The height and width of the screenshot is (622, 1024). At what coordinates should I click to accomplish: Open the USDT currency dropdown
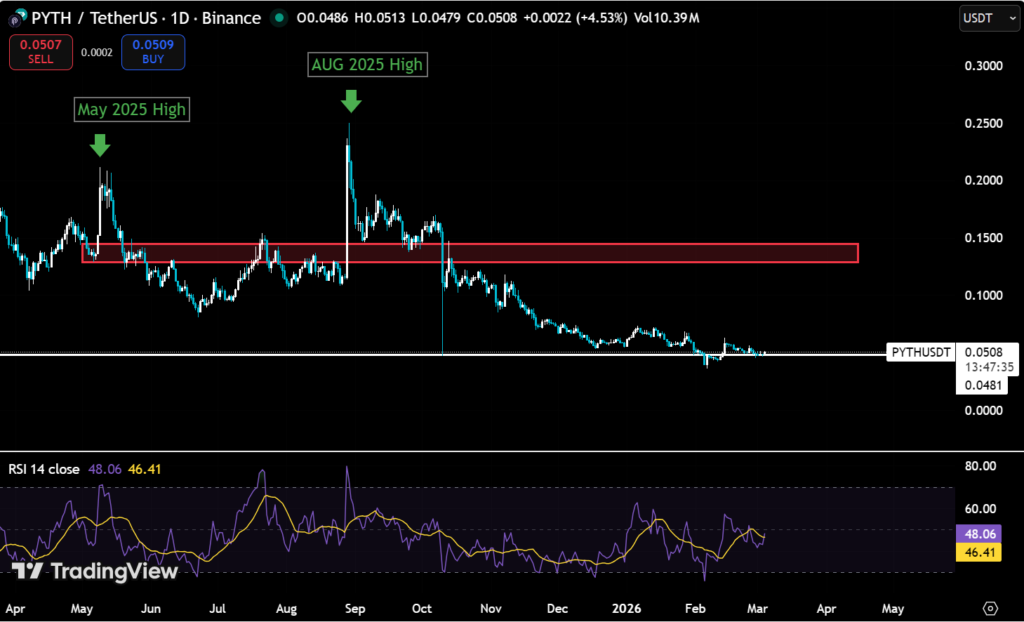(x=988, y=17)
